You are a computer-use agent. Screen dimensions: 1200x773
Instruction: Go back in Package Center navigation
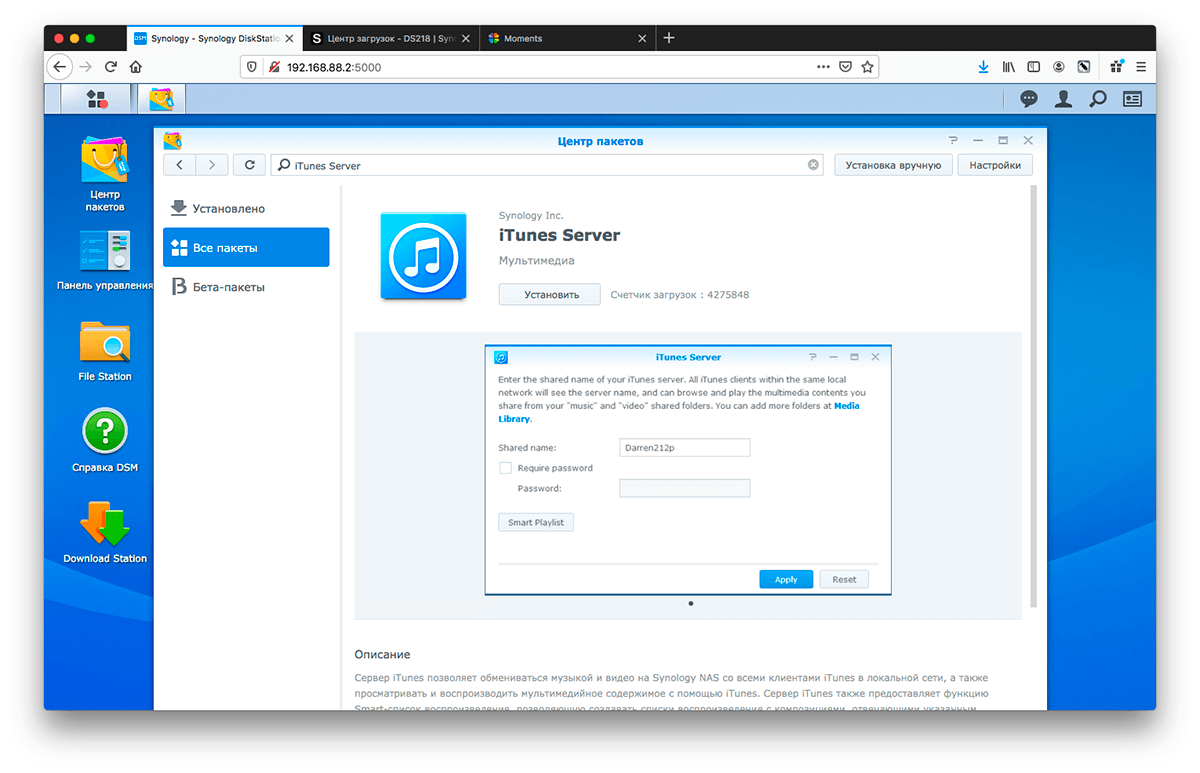[x=179, y=165]
